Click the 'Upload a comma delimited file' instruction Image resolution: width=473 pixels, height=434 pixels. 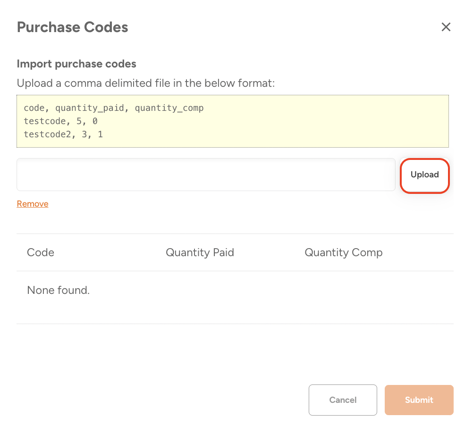click(146, 83)
